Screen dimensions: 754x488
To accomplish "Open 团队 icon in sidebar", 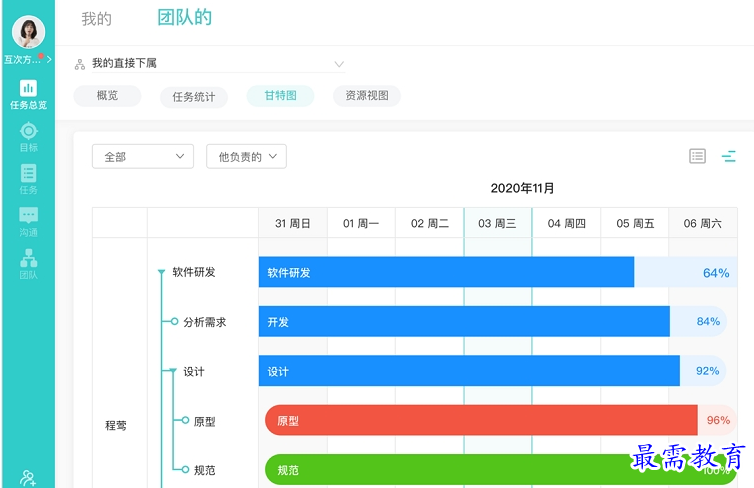I will pyautogui.click(x=28, y=264).
